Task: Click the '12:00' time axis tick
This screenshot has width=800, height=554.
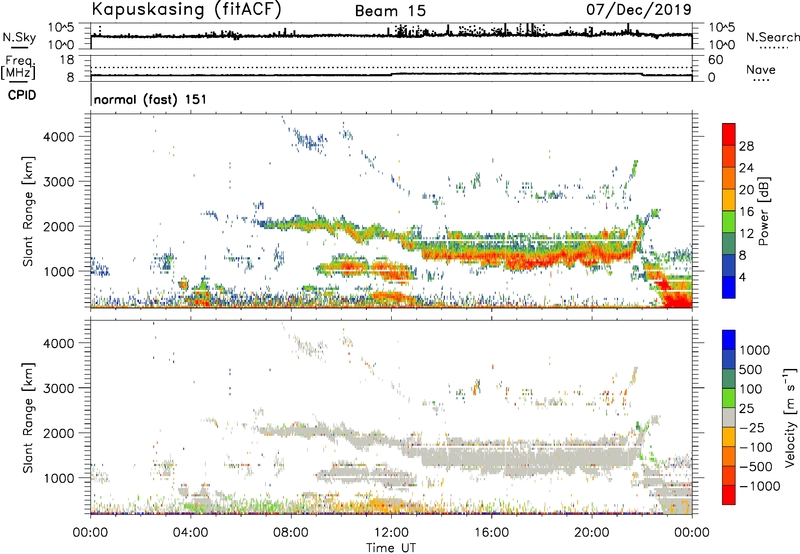Action: [391, 533]
